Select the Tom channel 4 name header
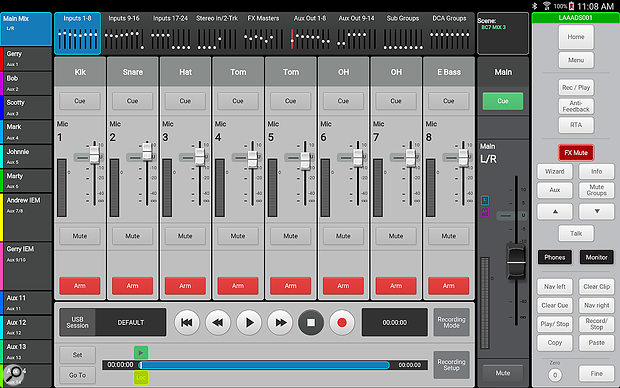Viewport: 620px width, 388px height. pos(238,72)
